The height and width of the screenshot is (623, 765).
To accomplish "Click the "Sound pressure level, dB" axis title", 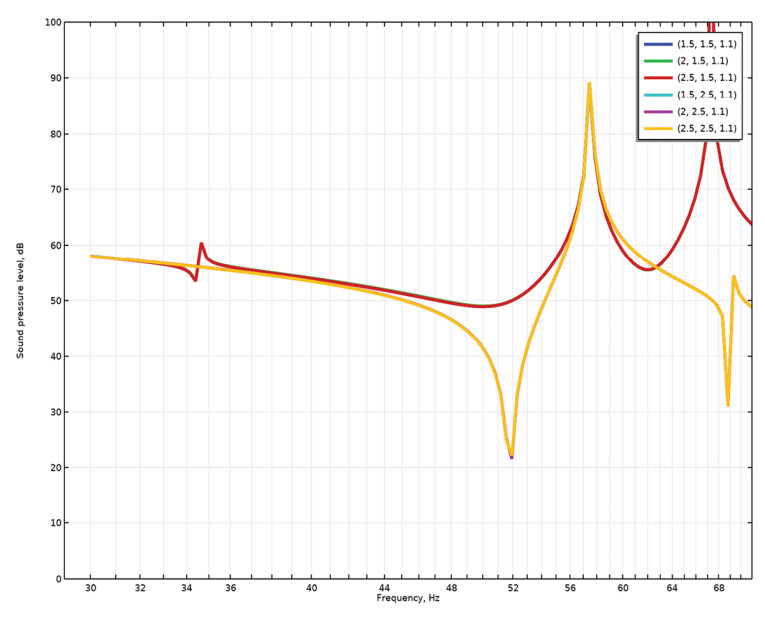I will 19,300.
